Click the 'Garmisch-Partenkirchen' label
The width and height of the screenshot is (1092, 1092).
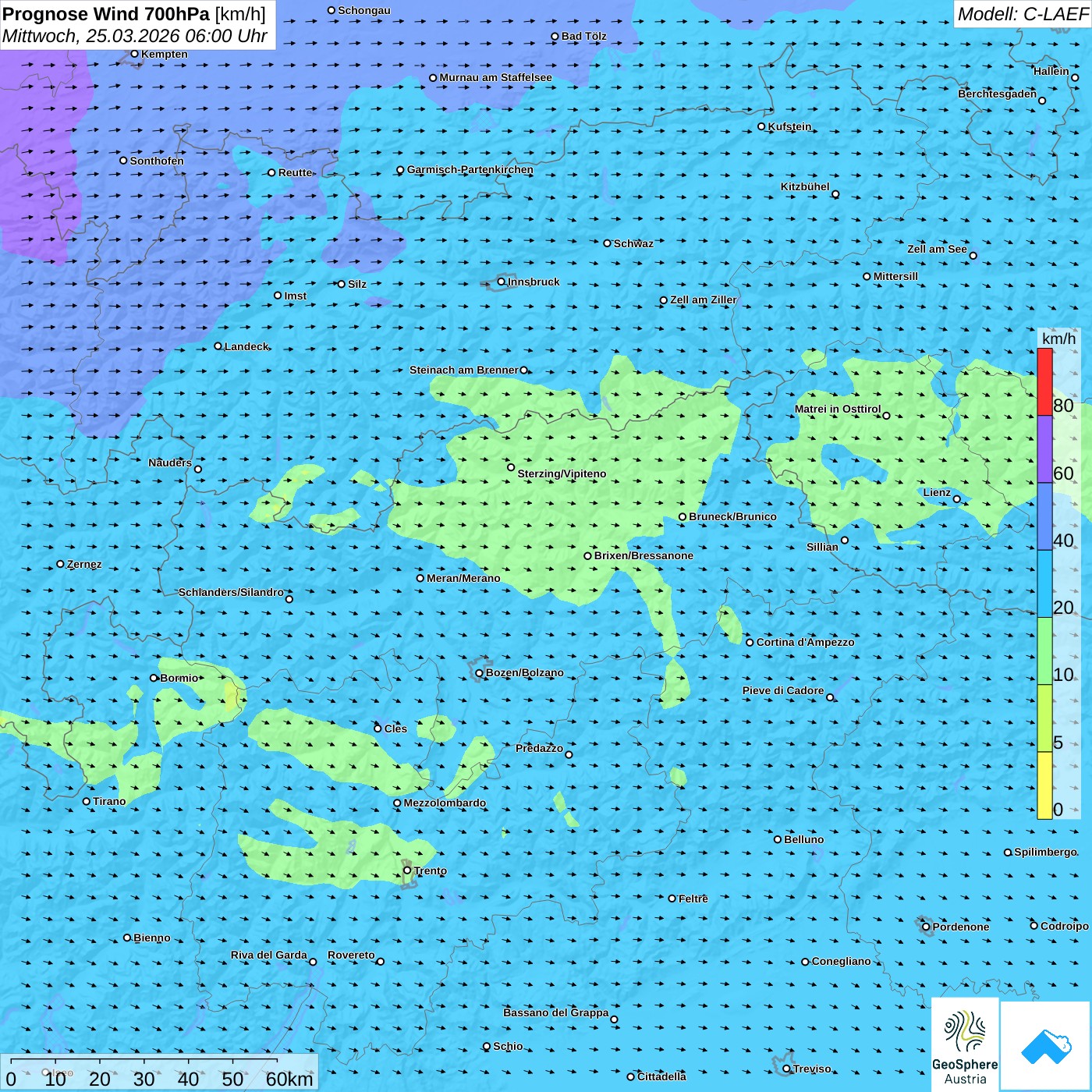[470, 169]
